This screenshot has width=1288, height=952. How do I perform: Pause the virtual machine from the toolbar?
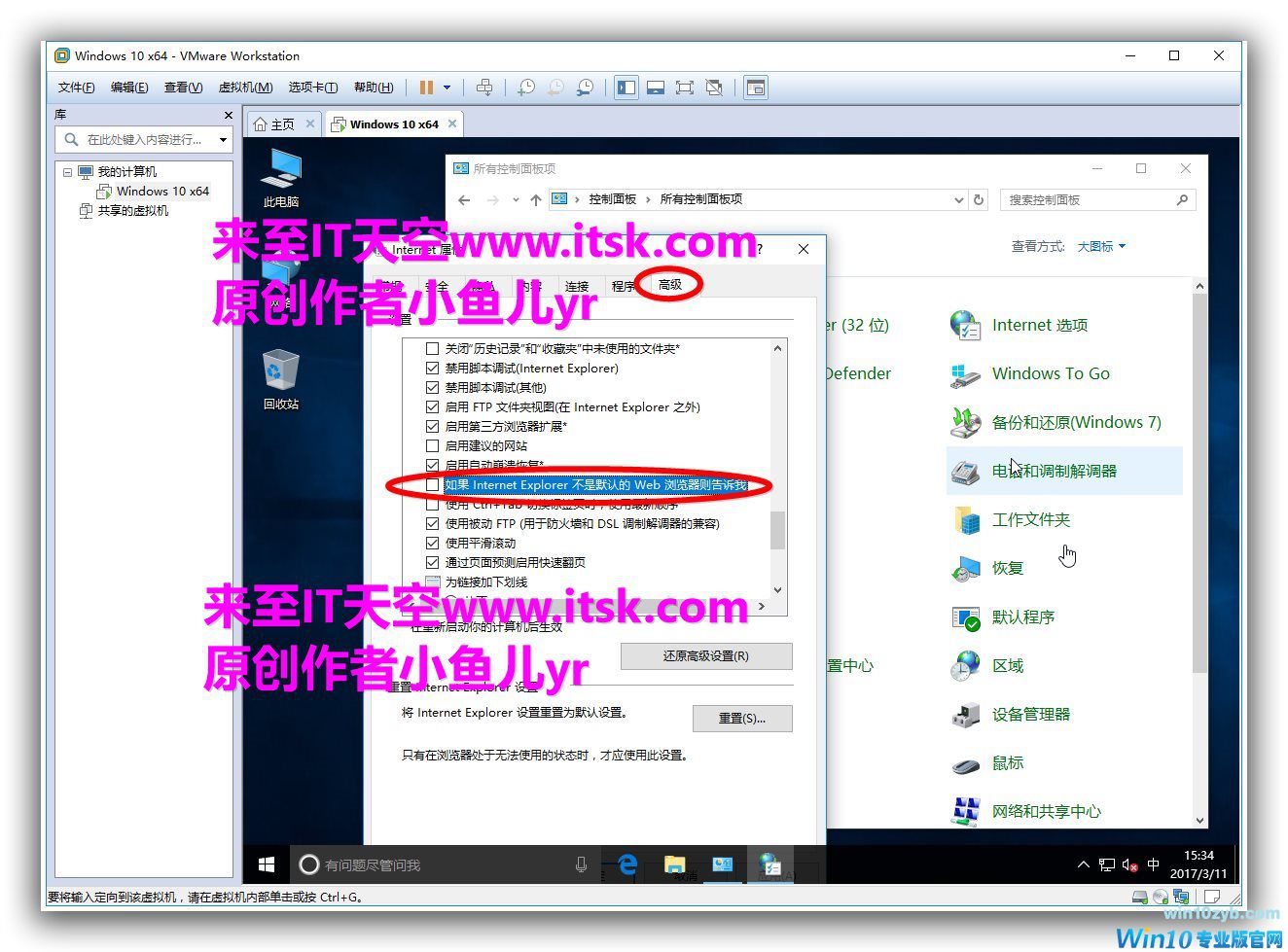coord(426,88)
